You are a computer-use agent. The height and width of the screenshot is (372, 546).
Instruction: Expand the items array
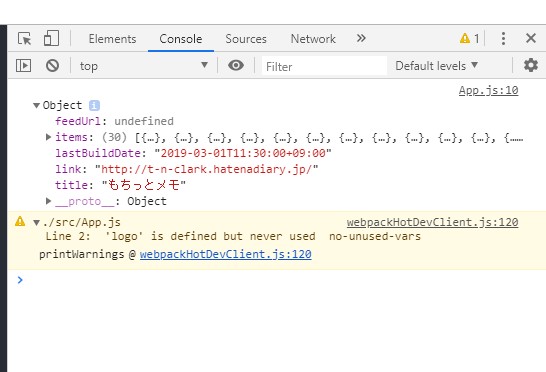(x=49, y=137)
